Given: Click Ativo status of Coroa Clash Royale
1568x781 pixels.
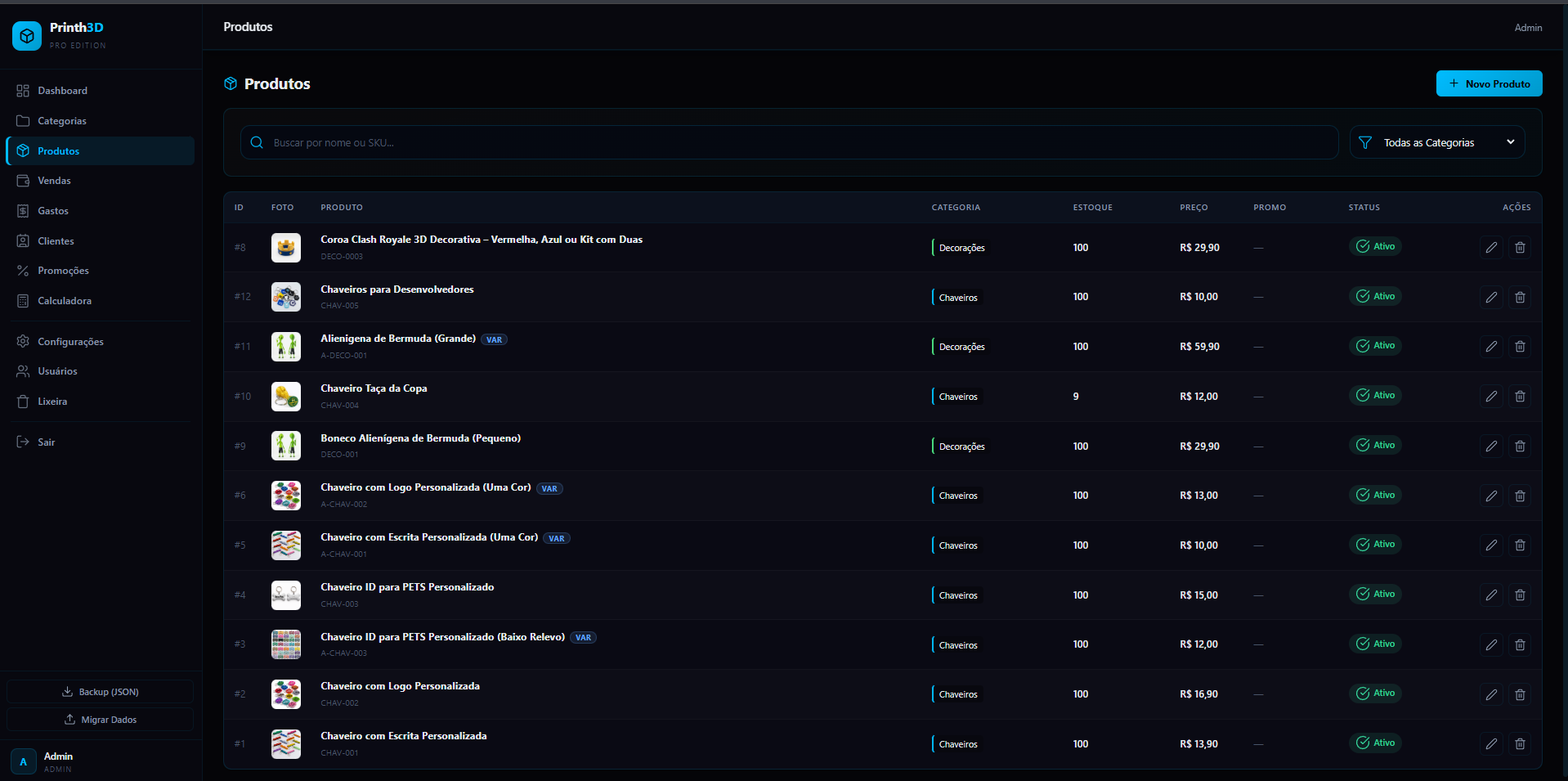Looking at the screenshot, I should [1375, 246].
